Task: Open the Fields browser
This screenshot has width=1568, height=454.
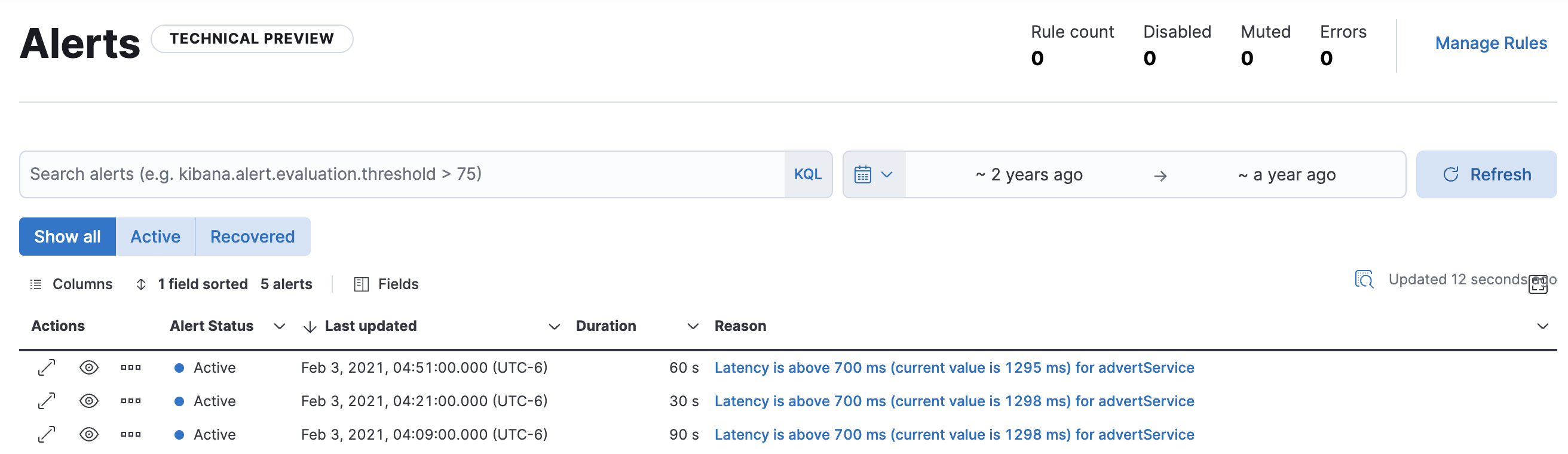Action: tap(387, 284)
